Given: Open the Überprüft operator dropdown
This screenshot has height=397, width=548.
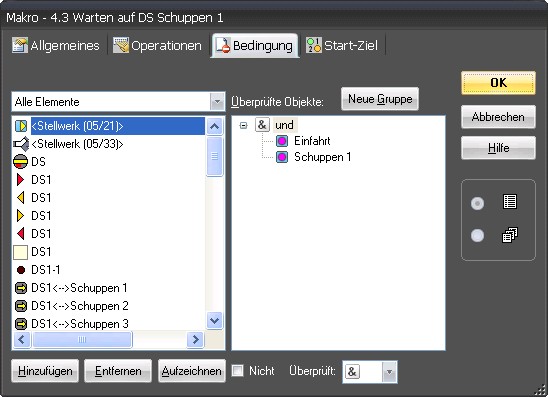Looking at the screenshot, I should pos(389,371).
